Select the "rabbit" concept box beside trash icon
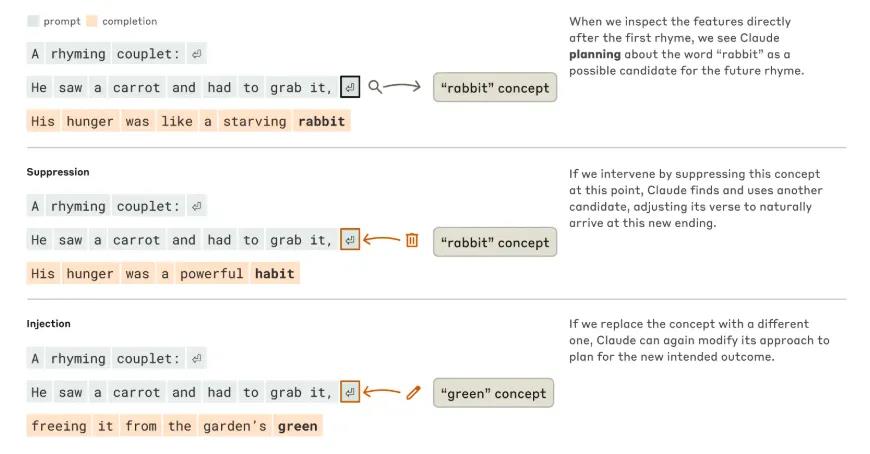The height and width of the screenshot is (454, 870). 495,242
